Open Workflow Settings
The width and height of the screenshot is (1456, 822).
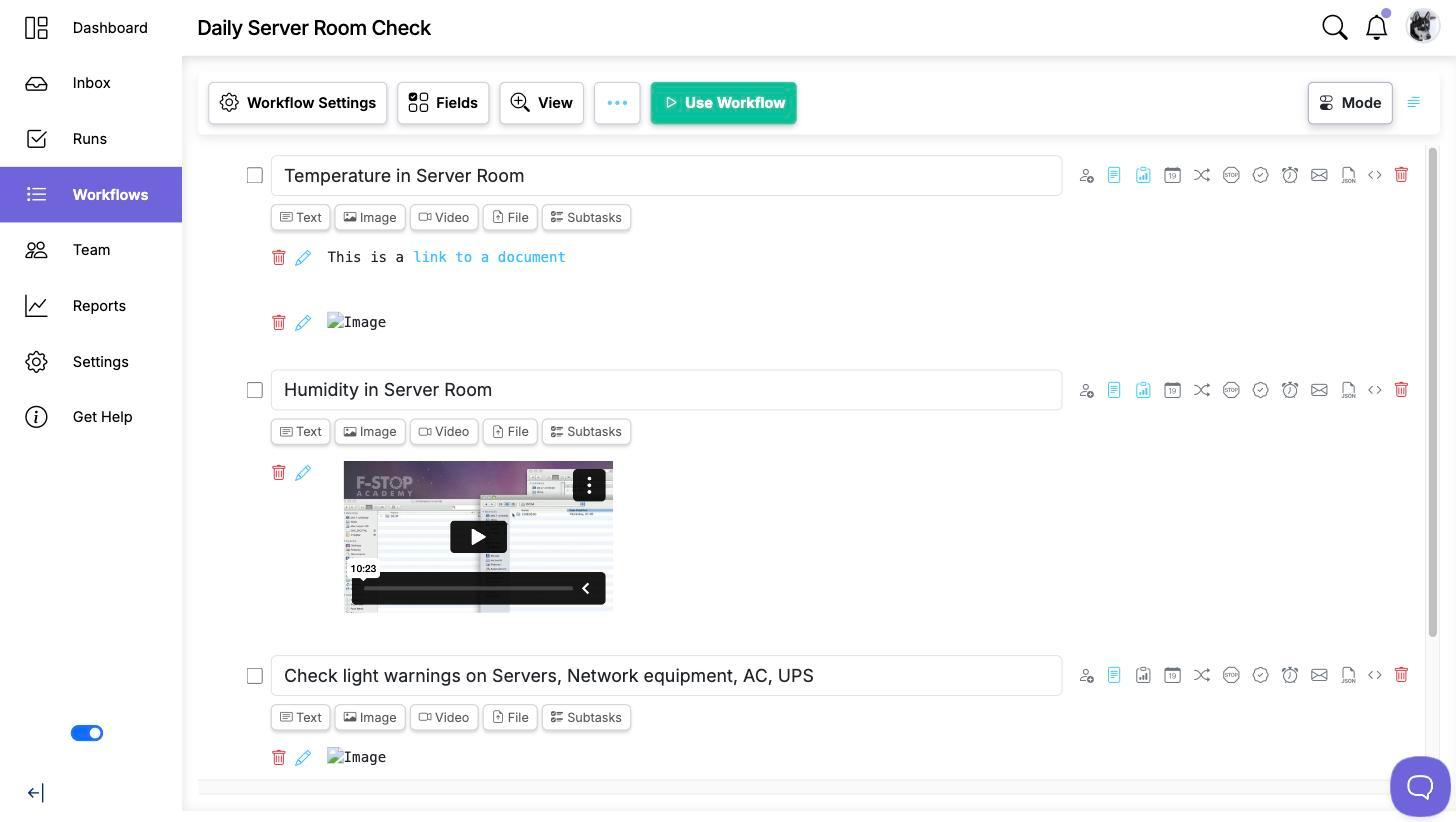297,103
